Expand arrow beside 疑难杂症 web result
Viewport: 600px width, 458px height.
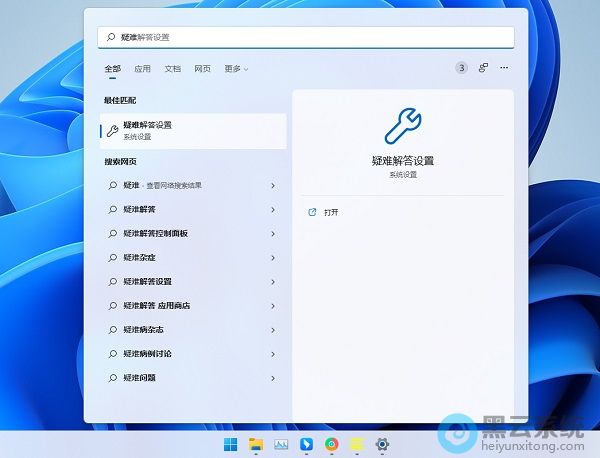(273, 257)
